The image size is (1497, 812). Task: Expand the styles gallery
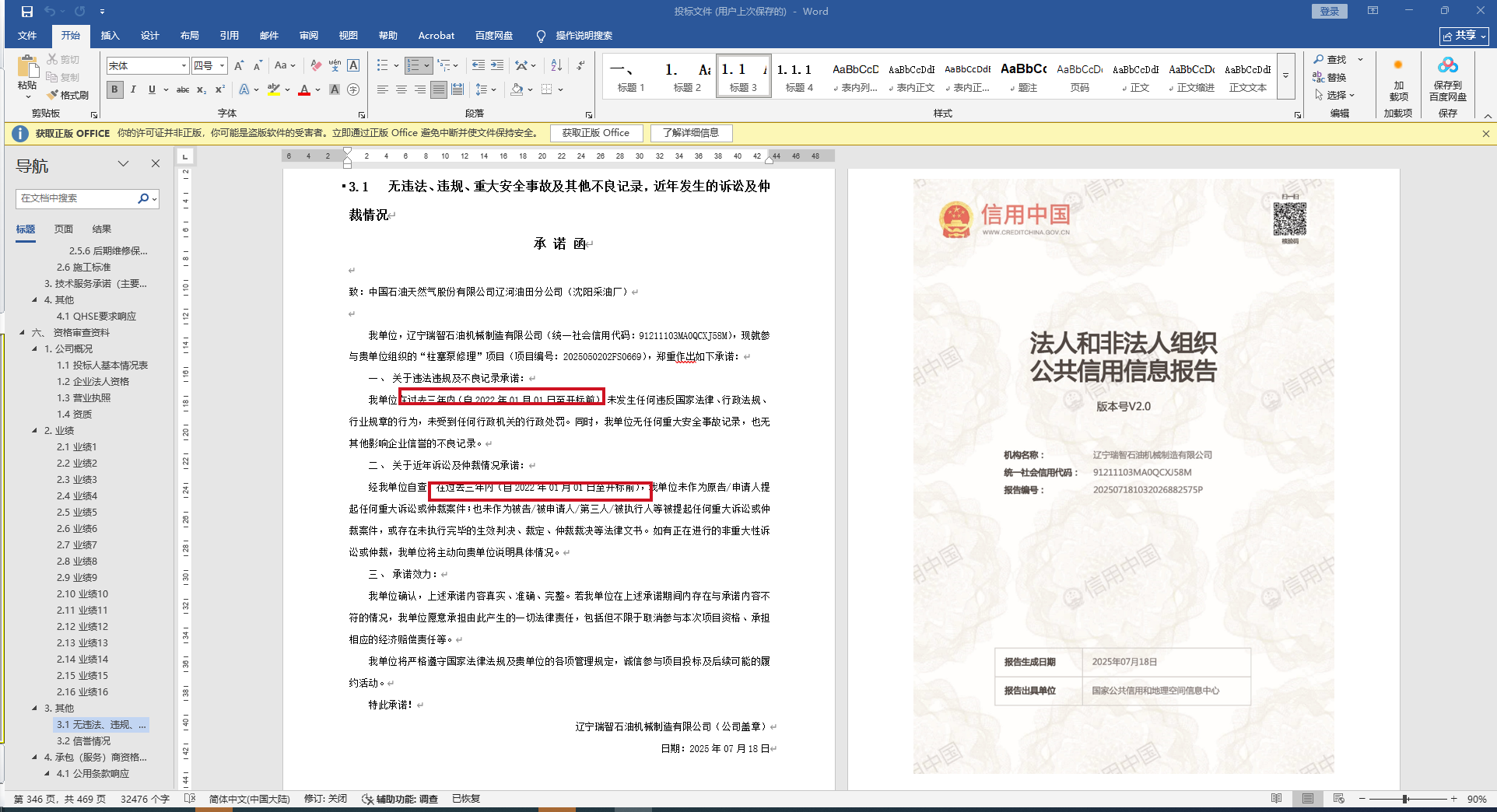(x=1286, y=76)
